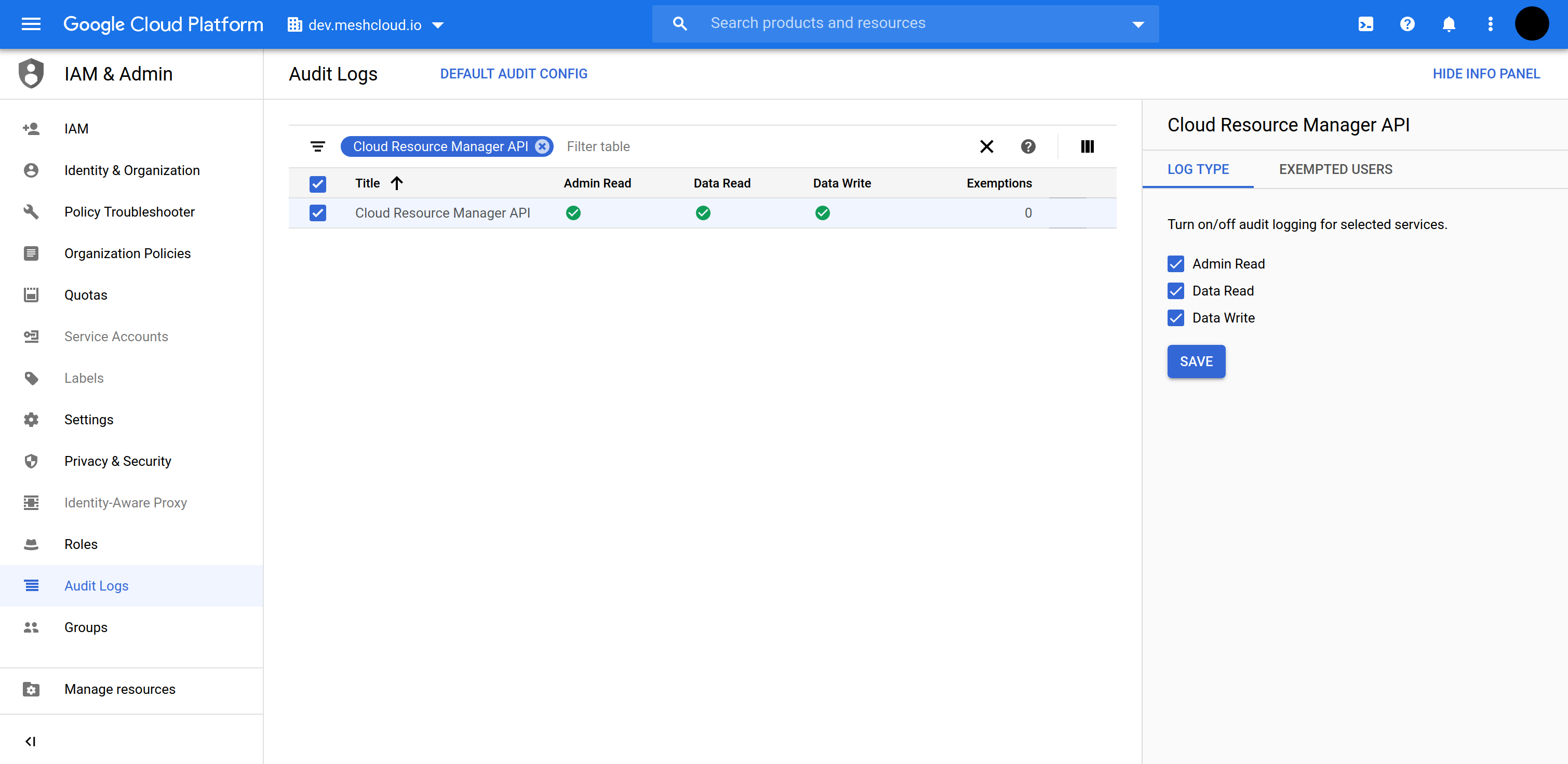Viewport: 1568px width, 764px height.
Task: Click the Roles hat icon
Action: [x=31, y=544]
